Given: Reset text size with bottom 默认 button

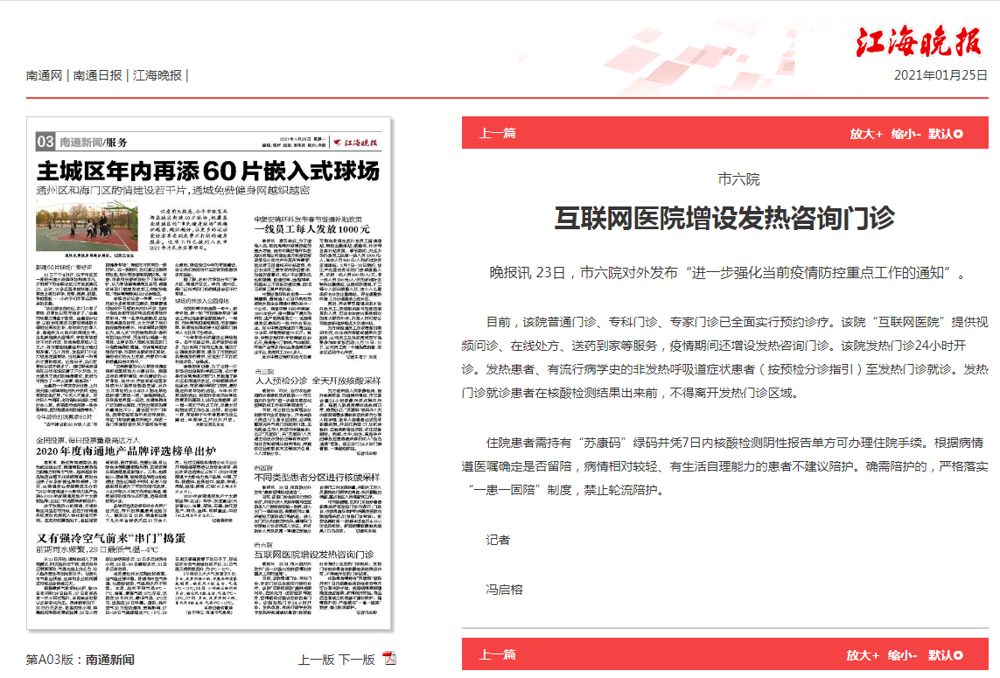Looking at the screenshot, I should point(945,655).
